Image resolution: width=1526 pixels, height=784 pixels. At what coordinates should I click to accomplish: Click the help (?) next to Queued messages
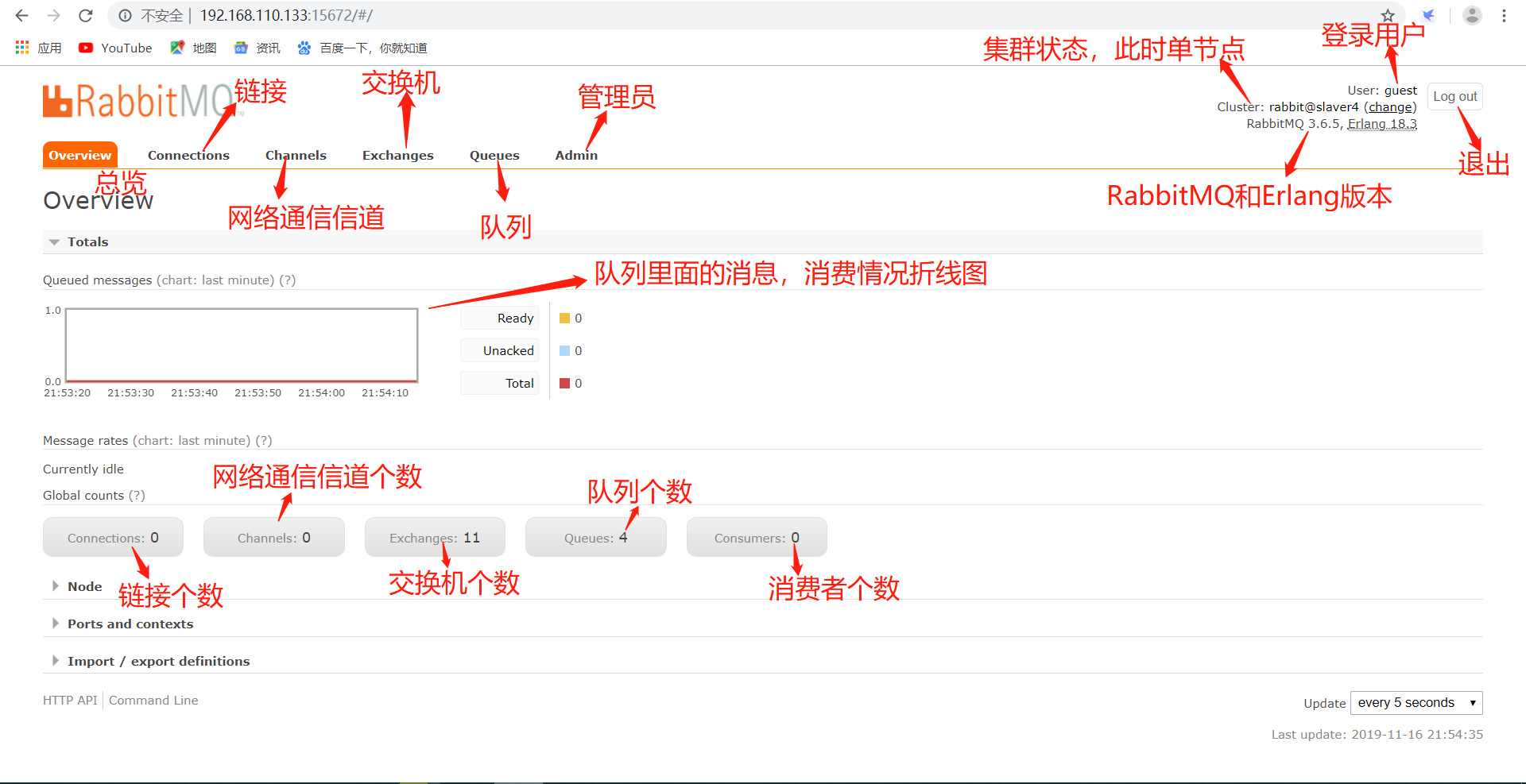(x=287, y=280)
